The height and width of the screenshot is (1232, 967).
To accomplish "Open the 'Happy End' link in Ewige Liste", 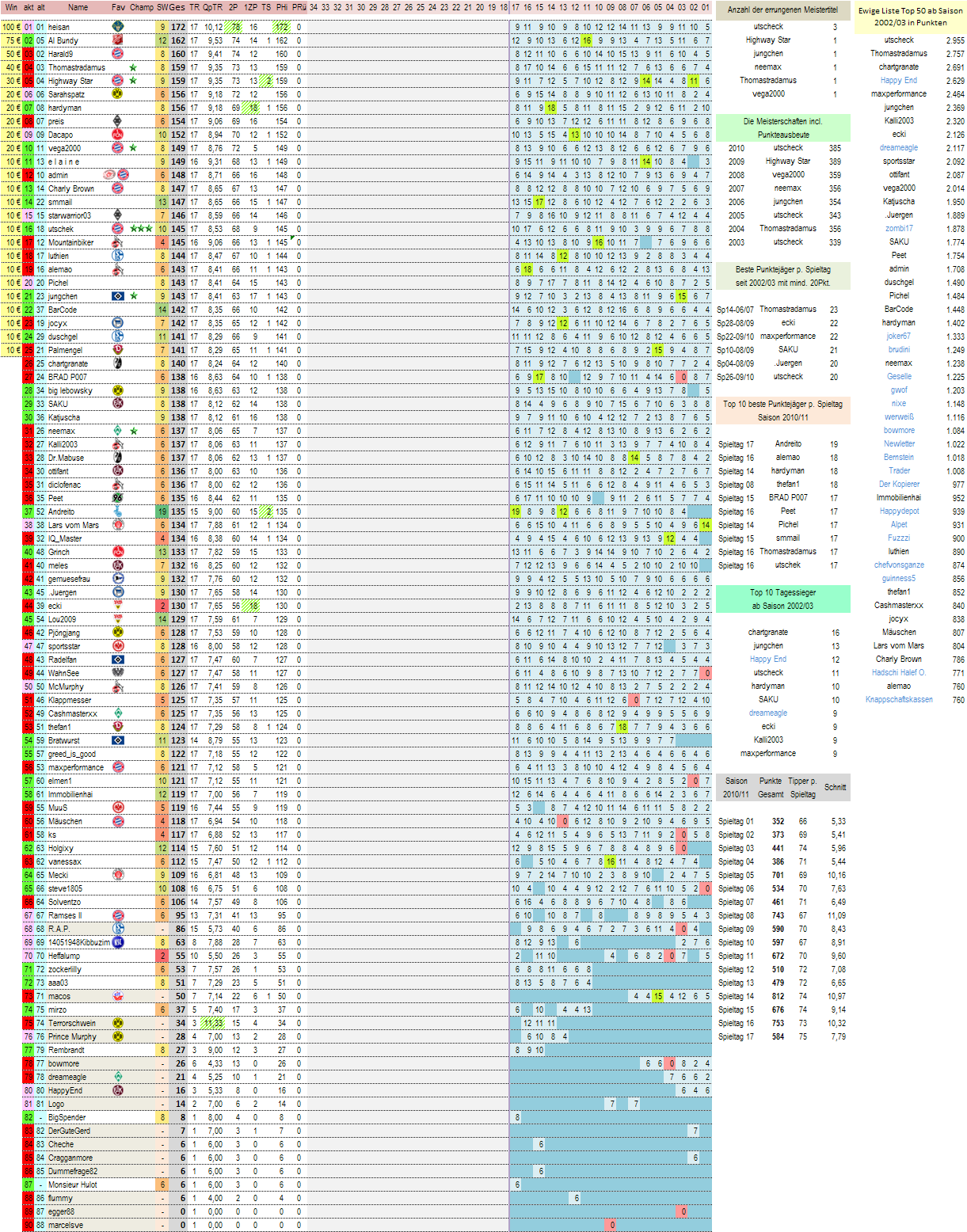I will pos(898,81).
